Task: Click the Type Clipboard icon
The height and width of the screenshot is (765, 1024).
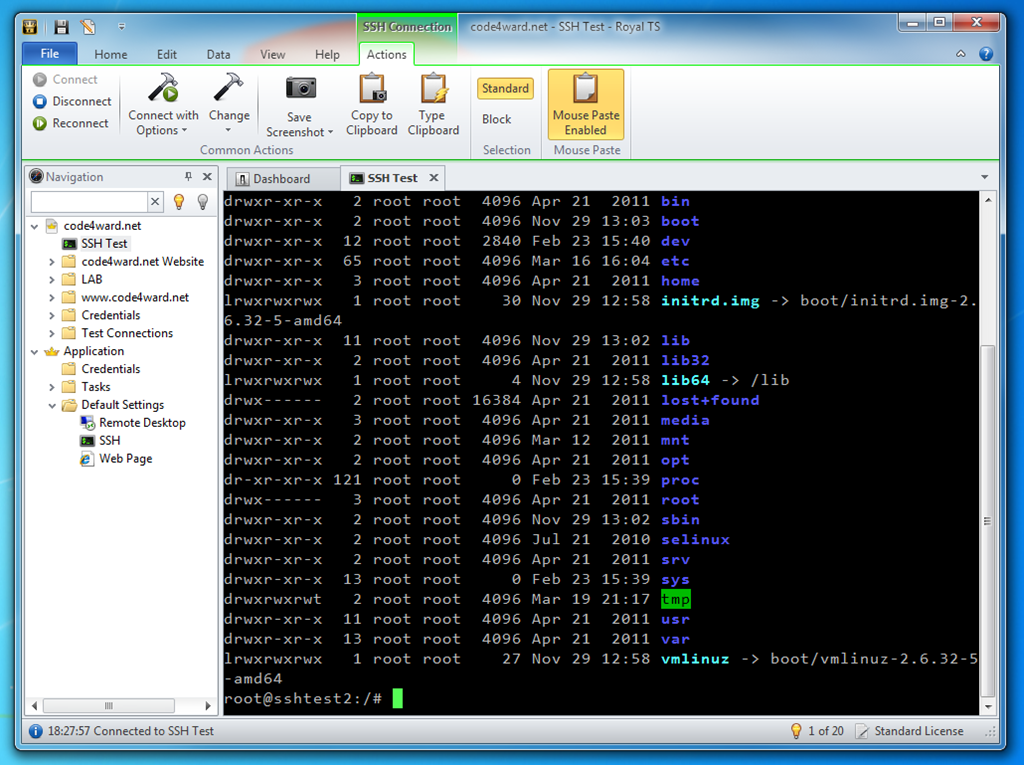Action: click(x=433, y=90)
